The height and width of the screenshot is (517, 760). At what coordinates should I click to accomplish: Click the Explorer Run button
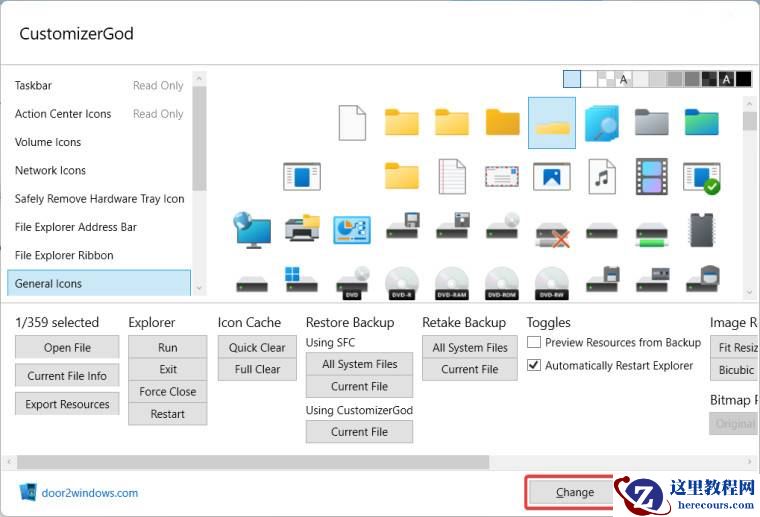click(x=168, y=347)
